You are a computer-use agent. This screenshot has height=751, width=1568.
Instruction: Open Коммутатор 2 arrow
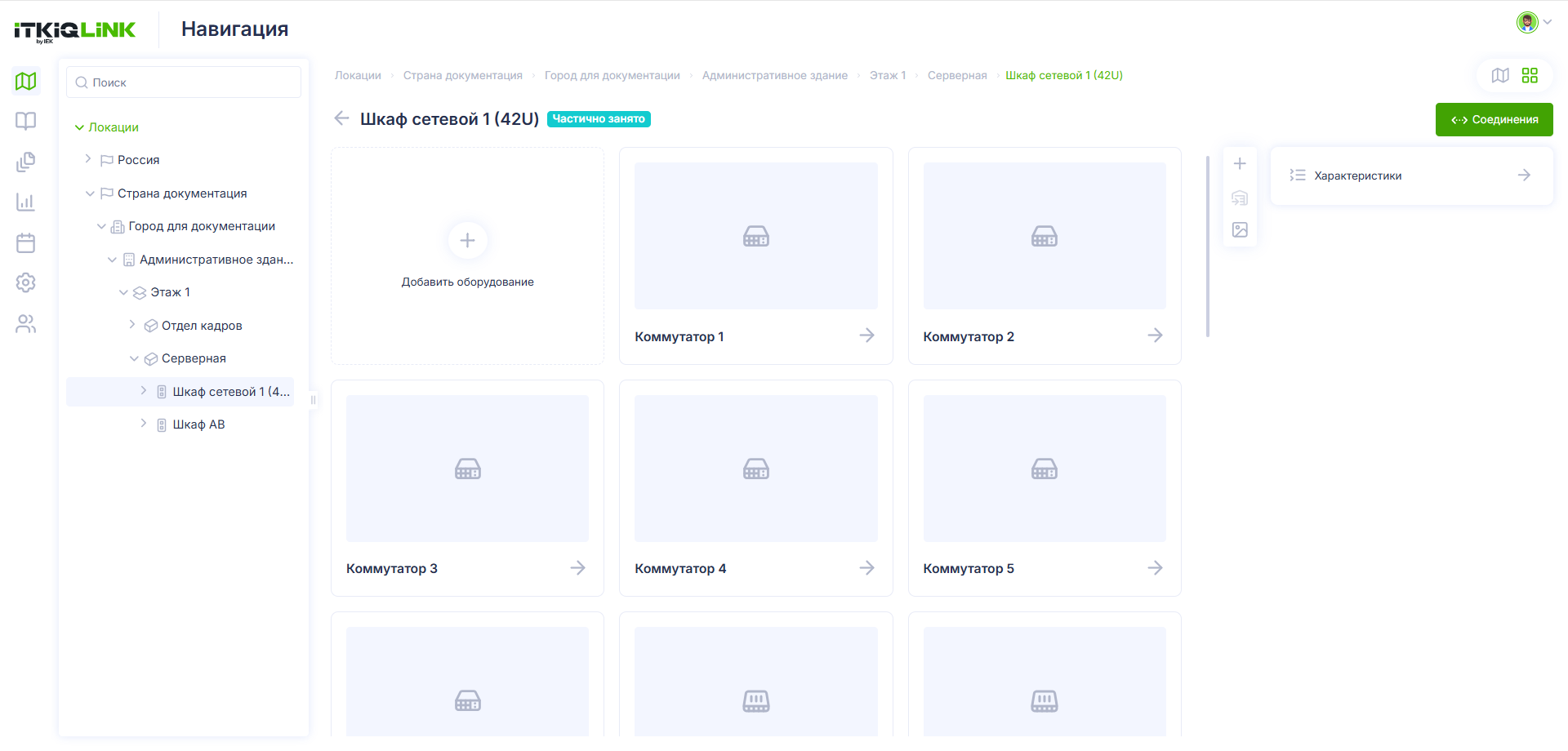1155,336
